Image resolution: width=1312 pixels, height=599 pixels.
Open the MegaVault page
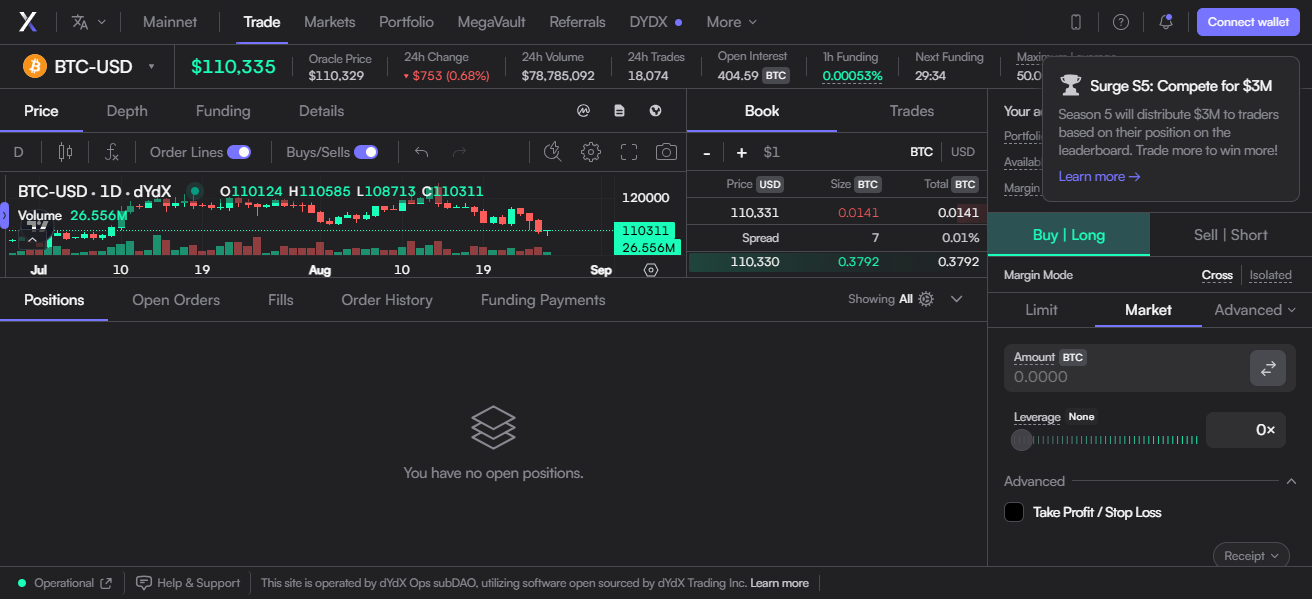pos(492,22)
